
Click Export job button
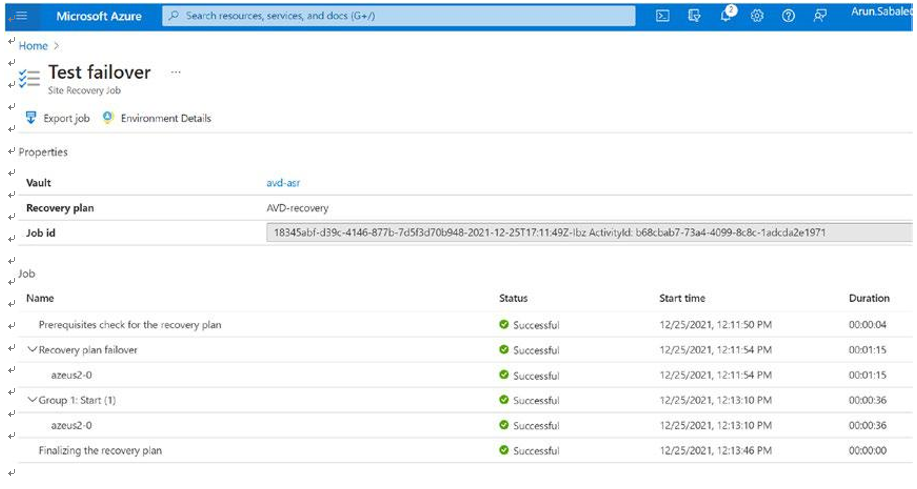click(x=57, y=118)
